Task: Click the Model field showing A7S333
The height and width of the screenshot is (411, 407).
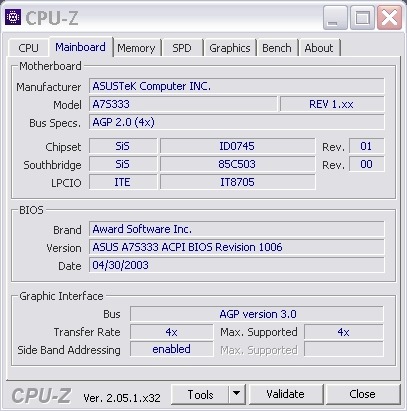Action: pyautogui.click(x=183, y=104)
